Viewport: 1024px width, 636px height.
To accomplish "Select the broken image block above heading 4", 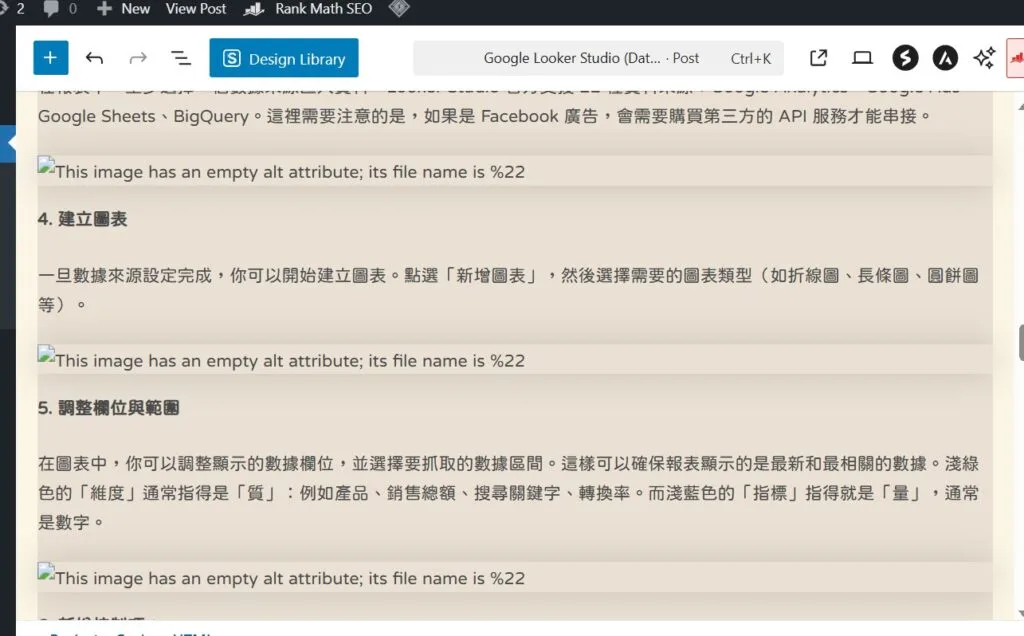I will coord(515,171).
